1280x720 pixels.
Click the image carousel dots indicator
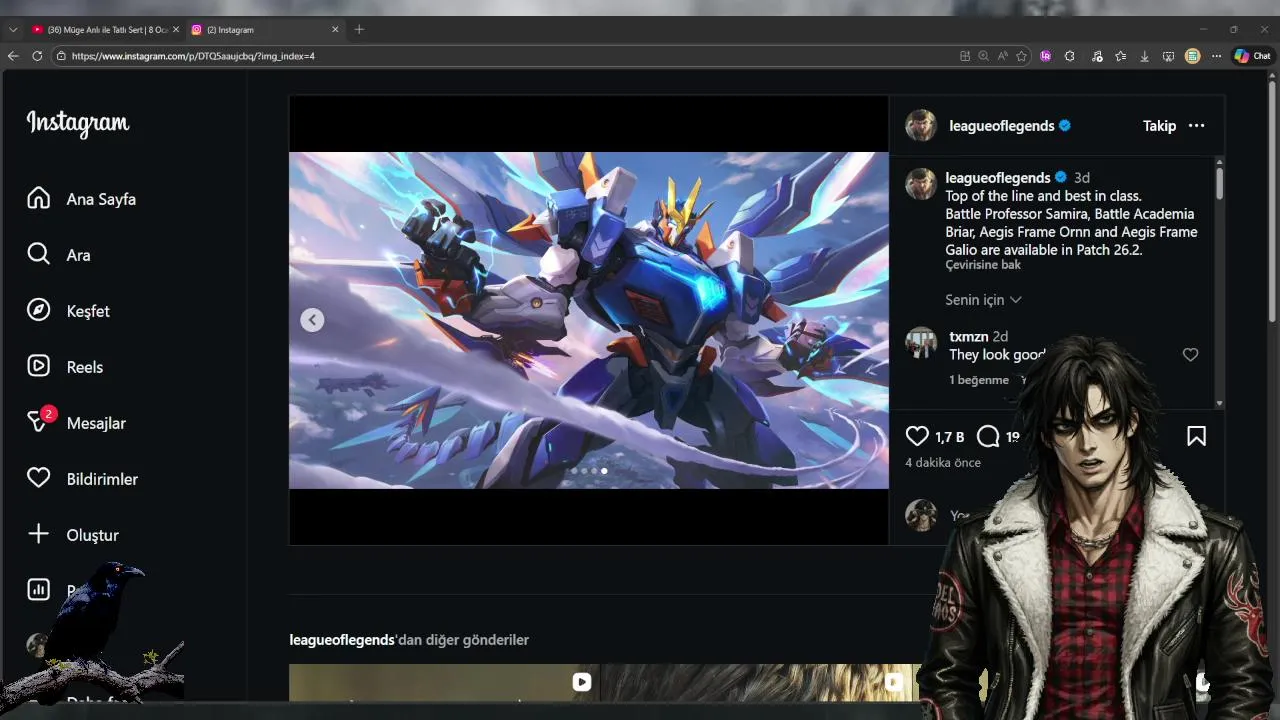click(589, 471)
